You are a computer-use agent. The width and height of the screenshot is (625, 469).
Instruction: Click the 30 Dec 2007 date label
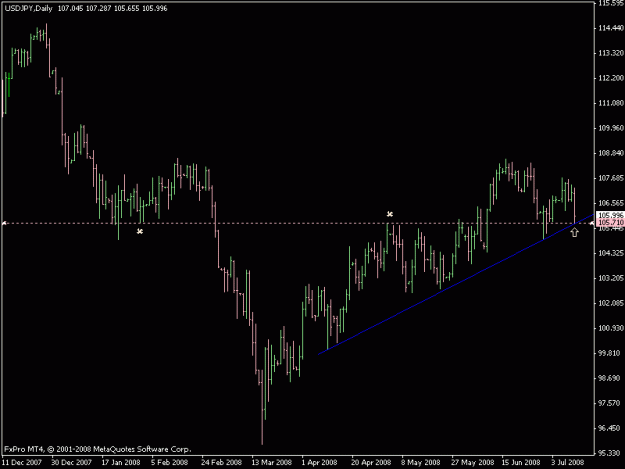tap(72, 463)
